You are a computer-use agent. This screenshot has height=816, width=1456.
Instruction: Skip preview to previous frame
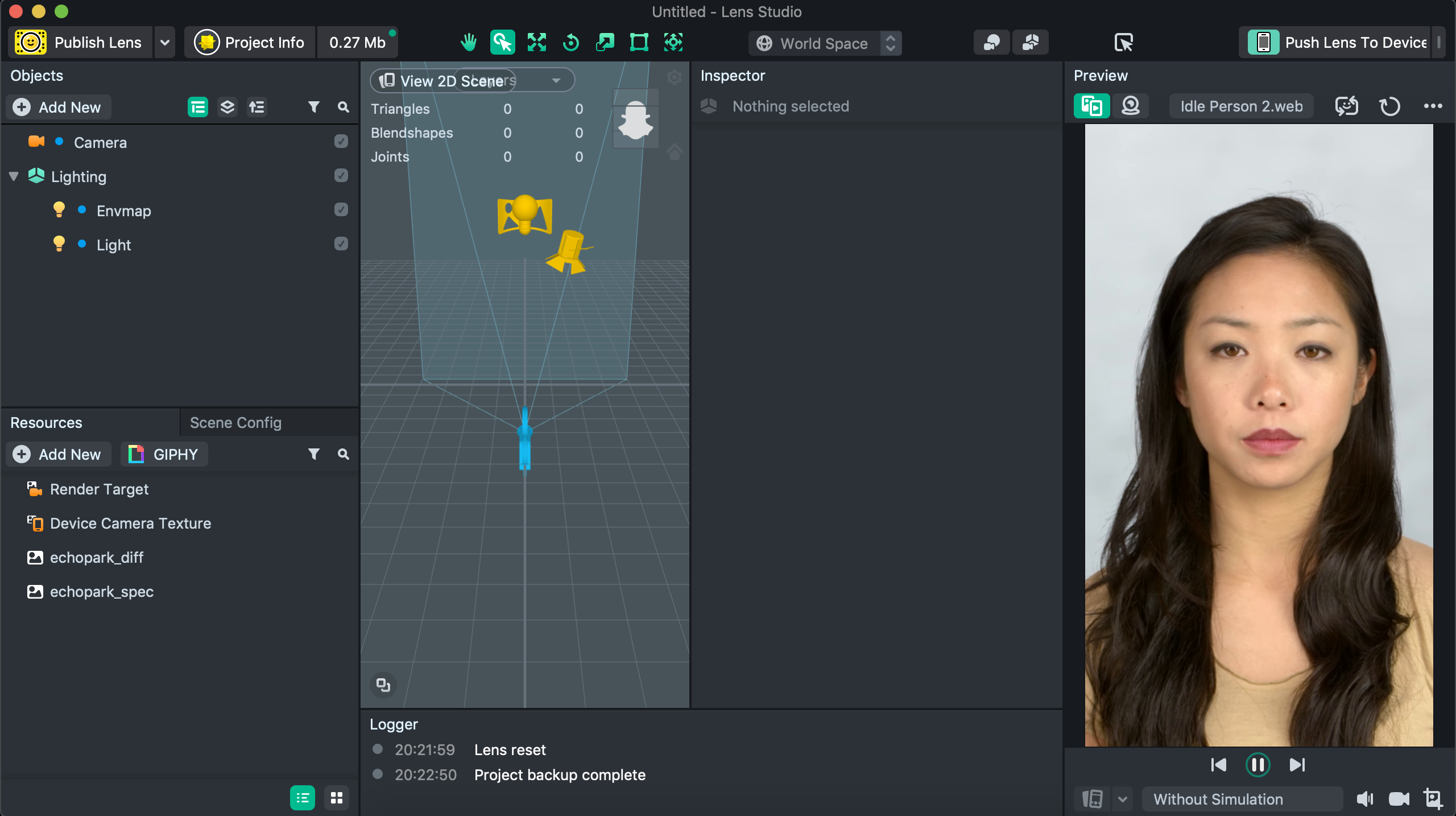1218,765
